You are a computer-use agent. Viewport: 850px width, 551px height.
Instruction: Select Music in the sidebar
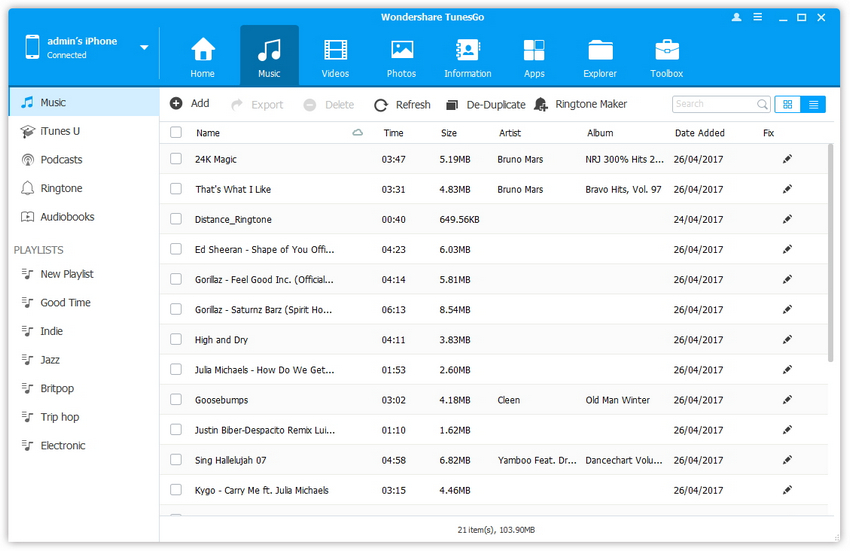84,102
